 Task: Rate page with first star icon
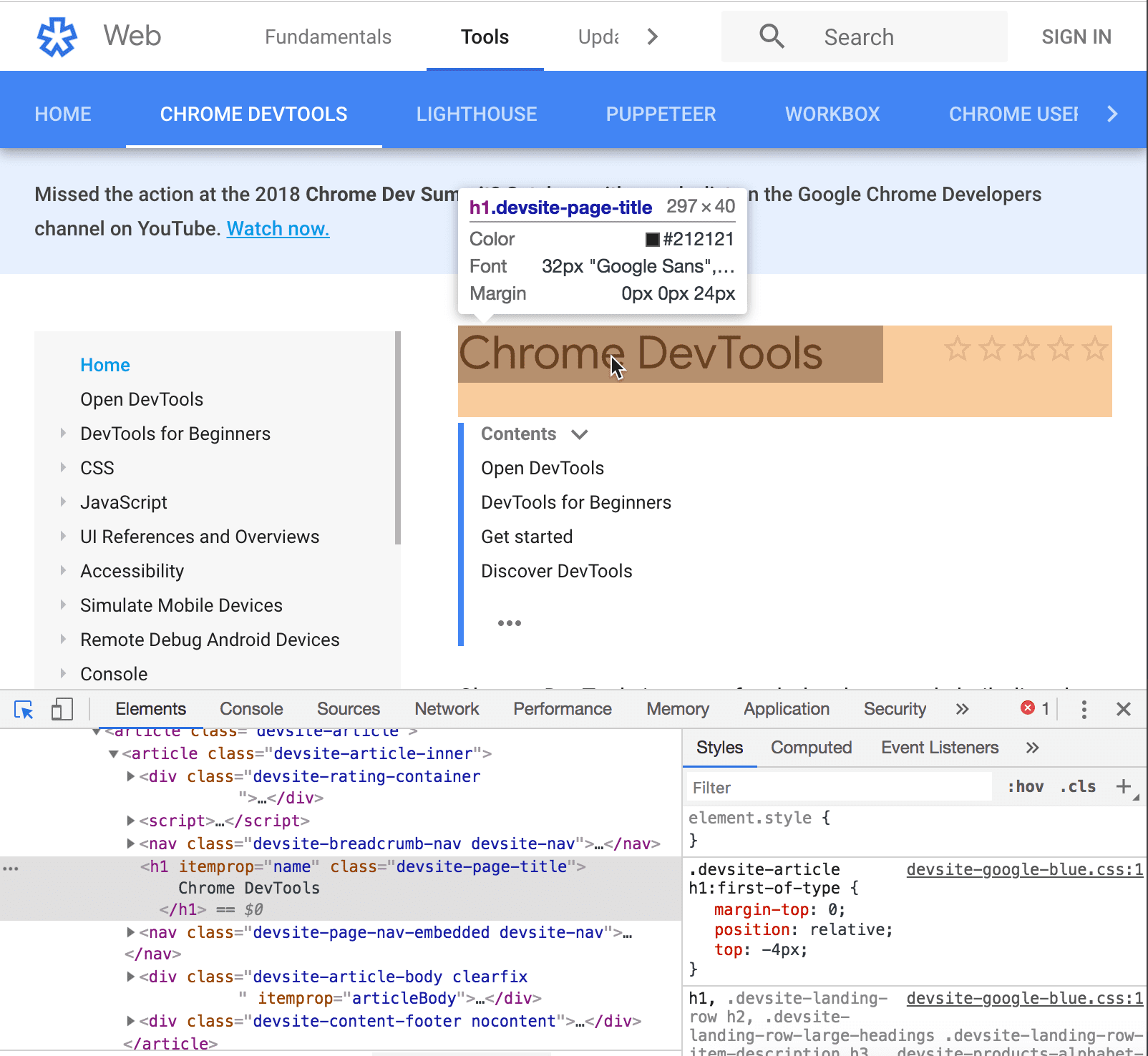958,350
